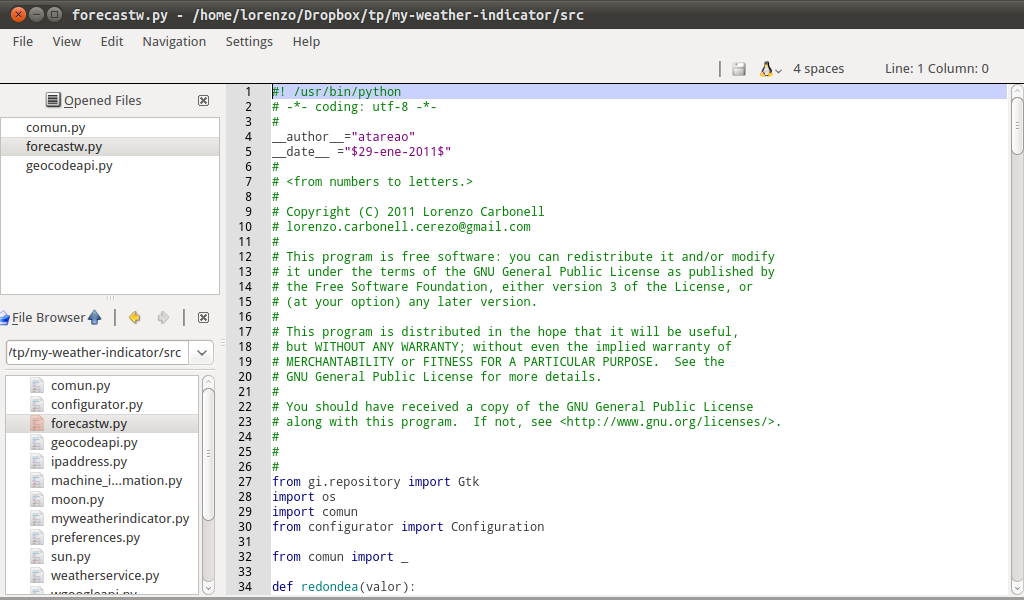This screenshot has width=1024, height=600.
Task: Click the "$29-ene-2011$" date string
Action: tap(398, 152)
